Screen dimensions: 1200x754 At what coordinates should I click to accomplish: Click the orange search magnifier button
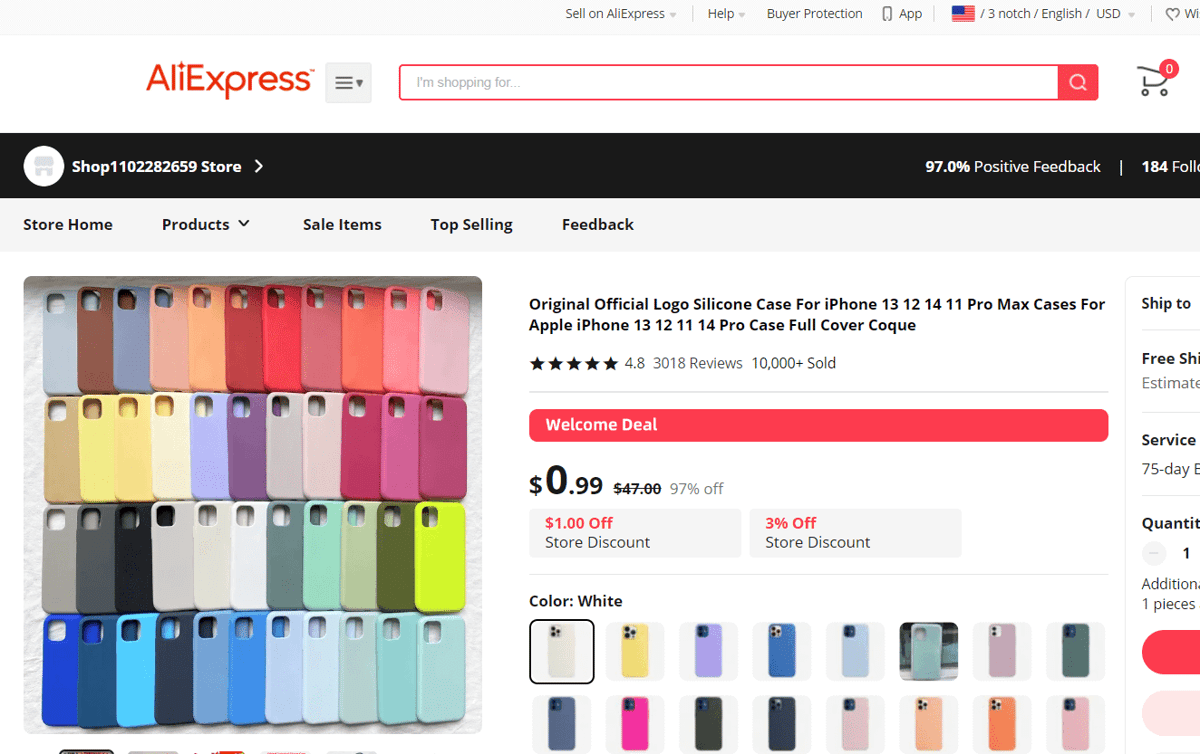click(1078, 82)
